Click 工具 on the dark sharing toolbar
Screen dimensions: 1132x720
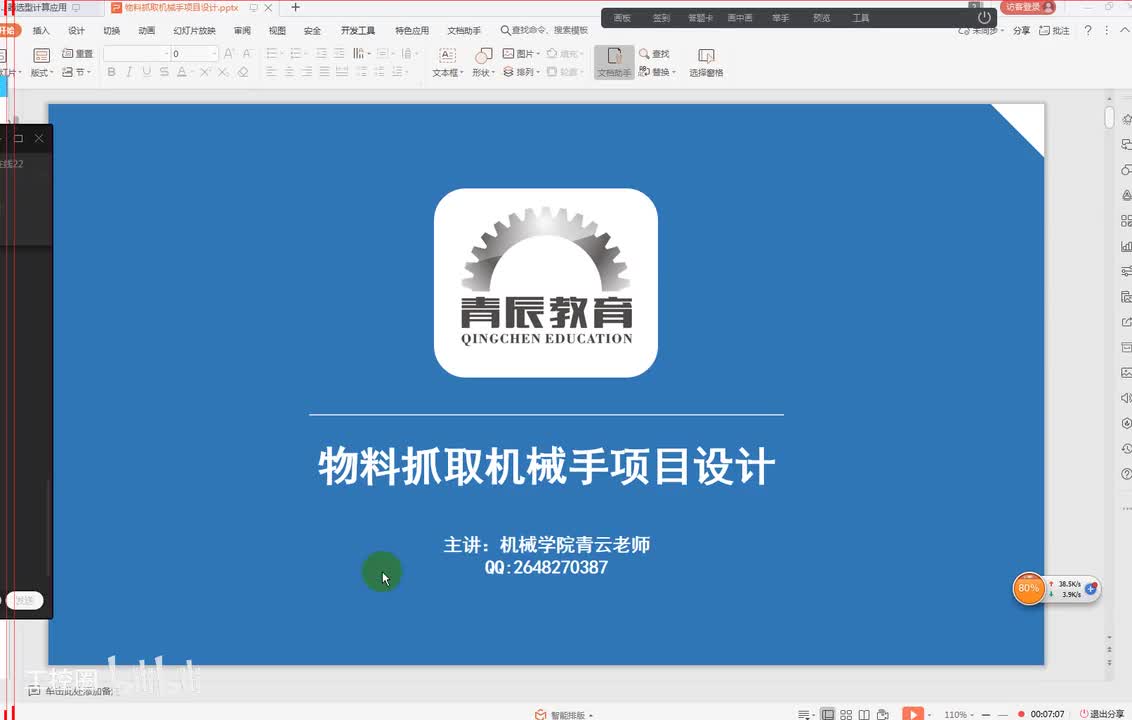pyautogui.click(x=861, y=17)
